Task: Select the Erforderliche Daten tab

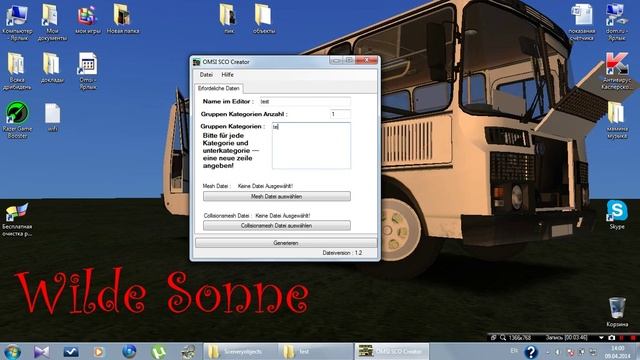Action: (x=218, y=88)
